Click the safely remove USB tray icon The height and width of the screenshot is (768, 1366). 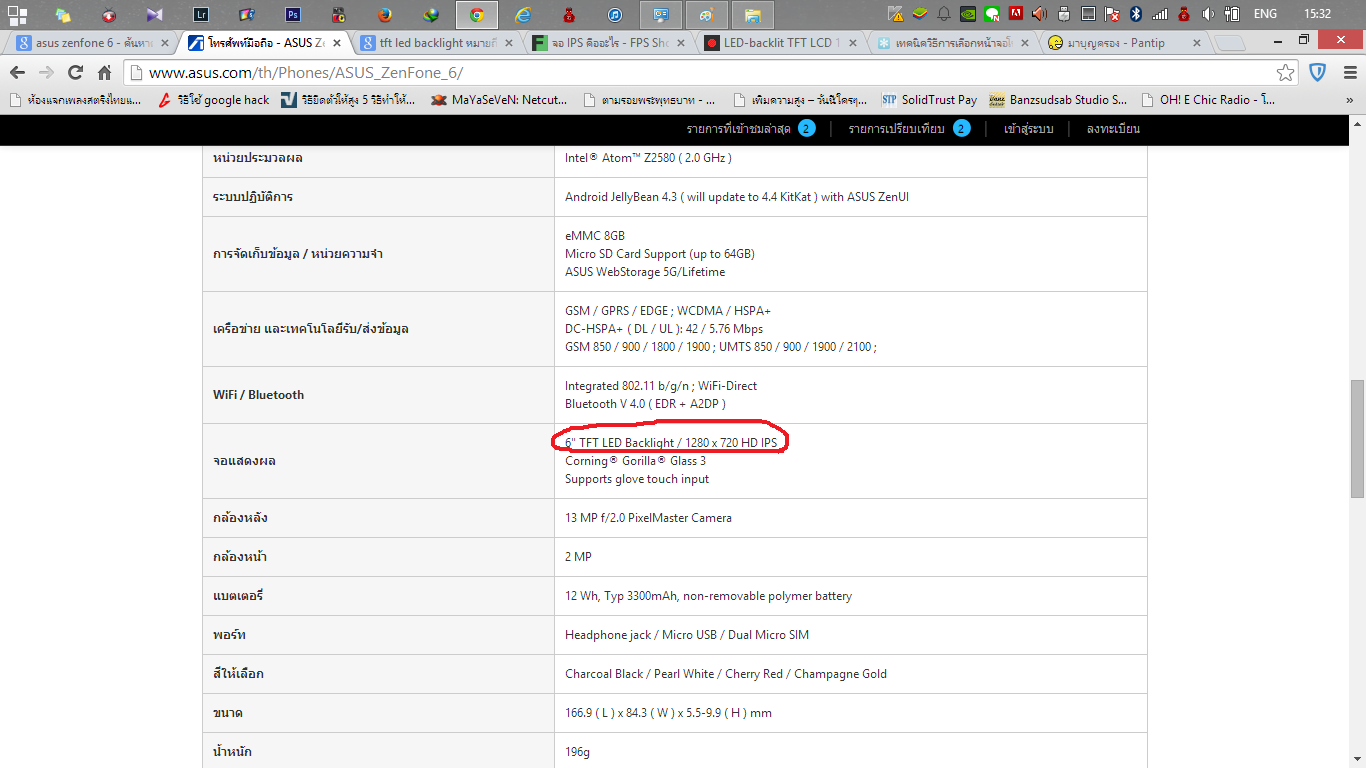pos(1064,14)
